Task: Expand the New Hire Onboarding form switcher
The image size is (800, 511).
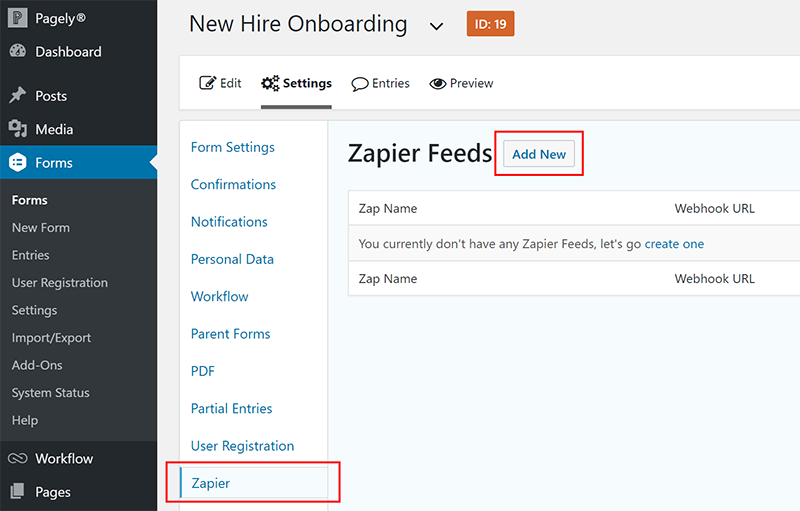Action: tap(436, 26)
